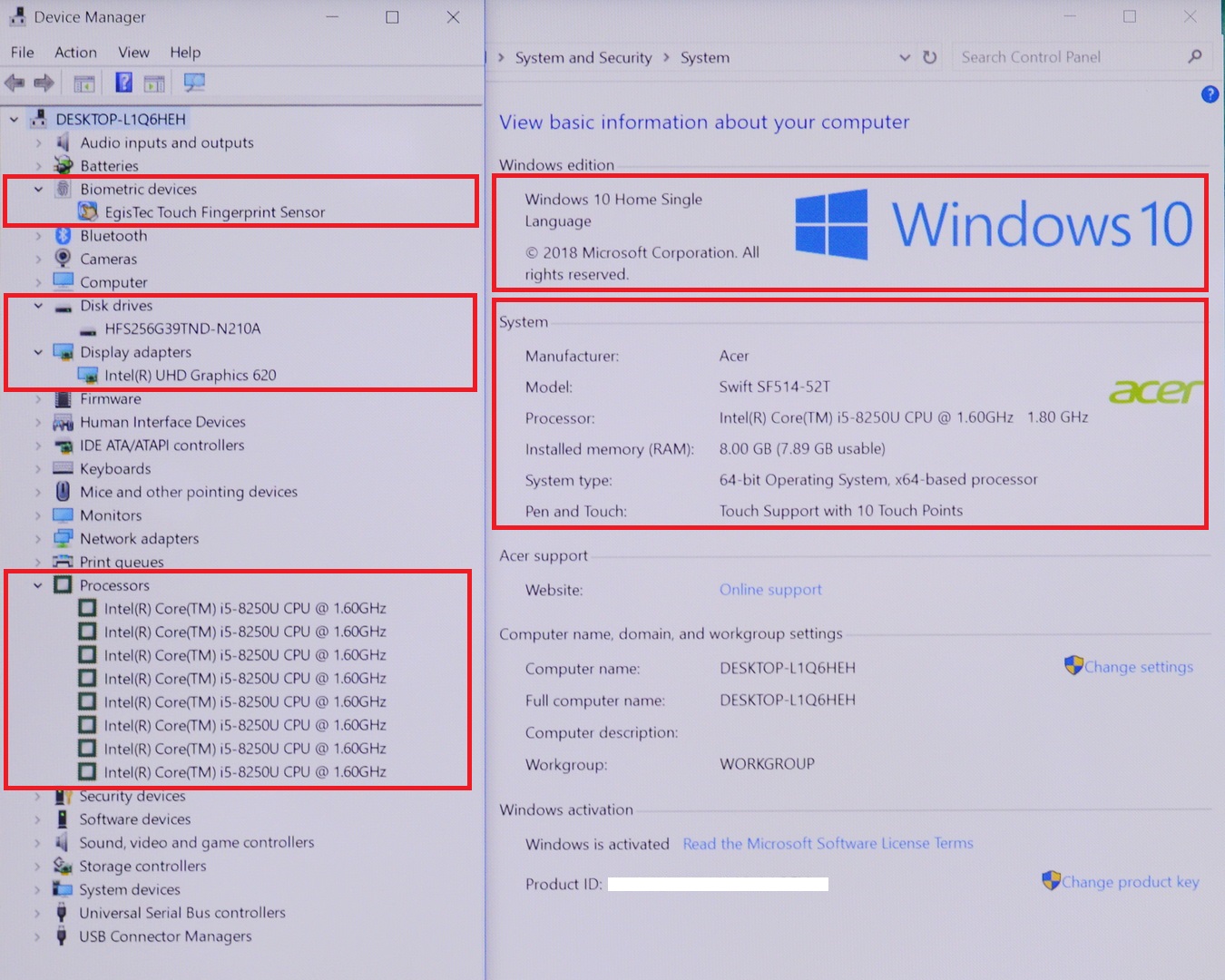Expand the System devices category
This screenshot has height=980, width=1225.
pos(38,889)
